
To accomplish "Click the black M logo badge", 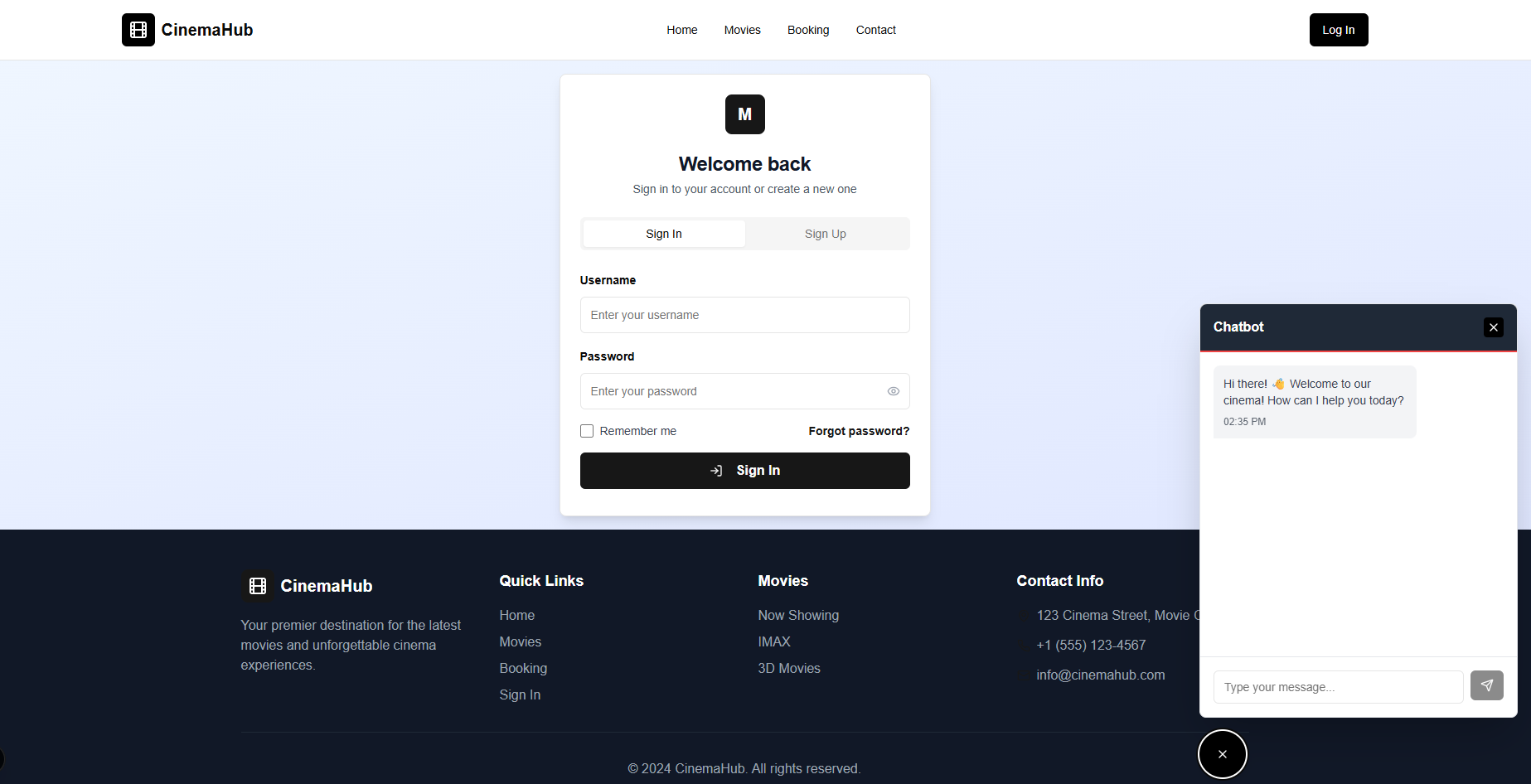I will pyautogui.click(x=744, y=114).
